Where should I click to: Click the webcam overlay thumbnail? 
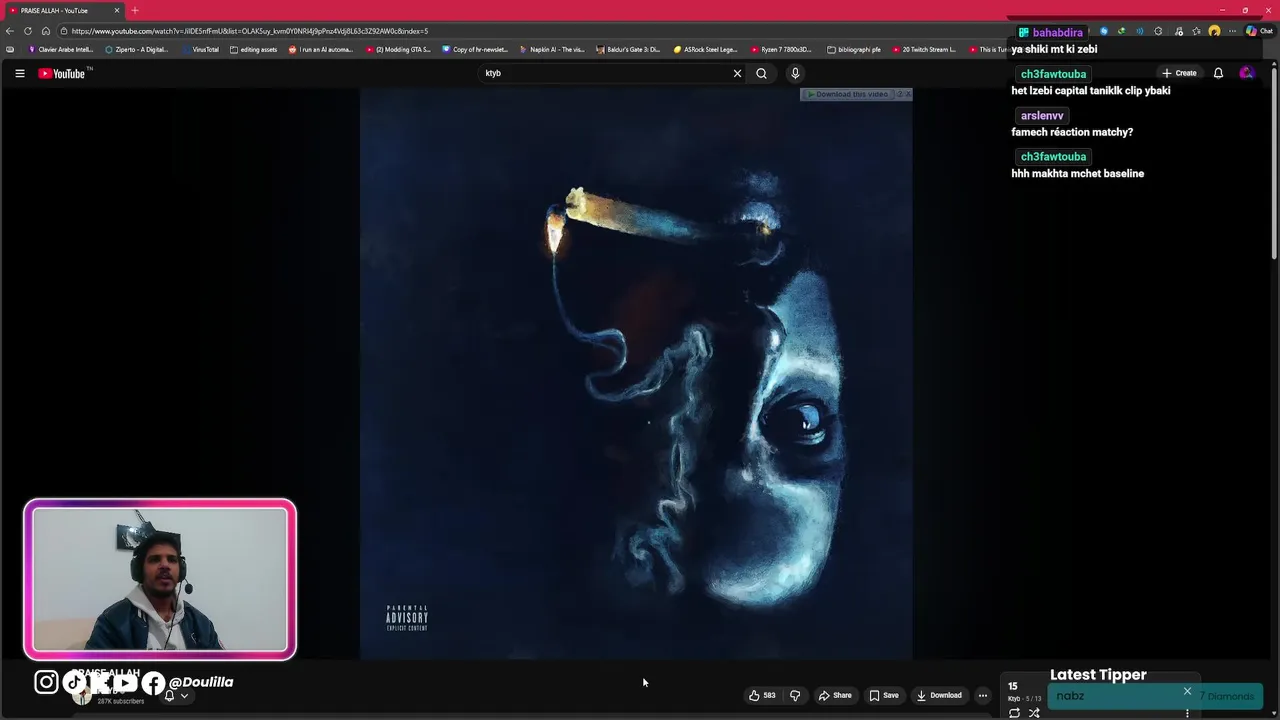point(160,579)
